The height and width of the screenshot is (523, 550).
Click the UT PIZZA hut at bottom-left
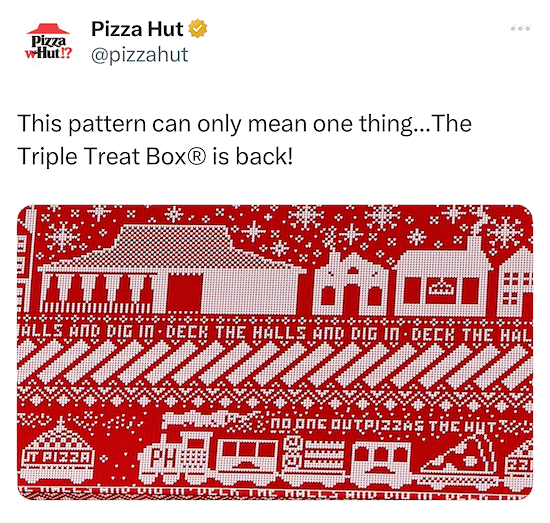(x=58, y=451)
